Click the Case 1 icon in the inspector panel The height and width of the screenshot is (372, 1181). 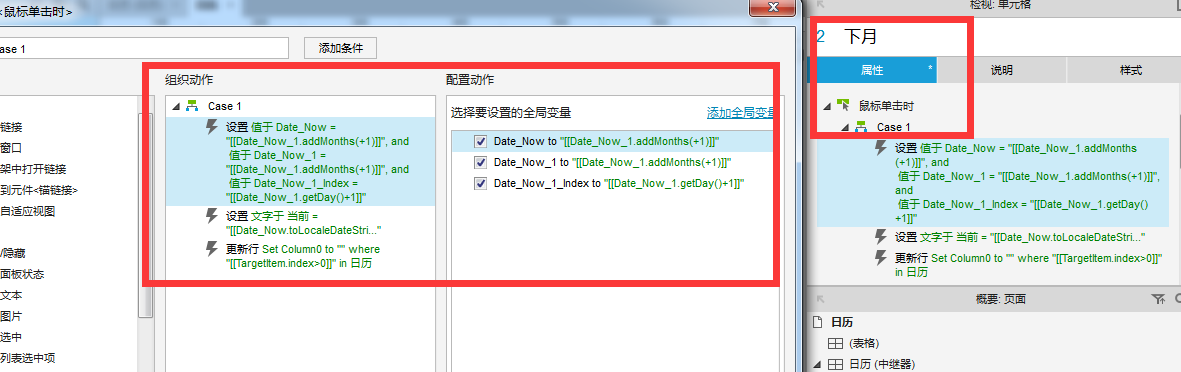pyautogui.click(x=861, y=127)
